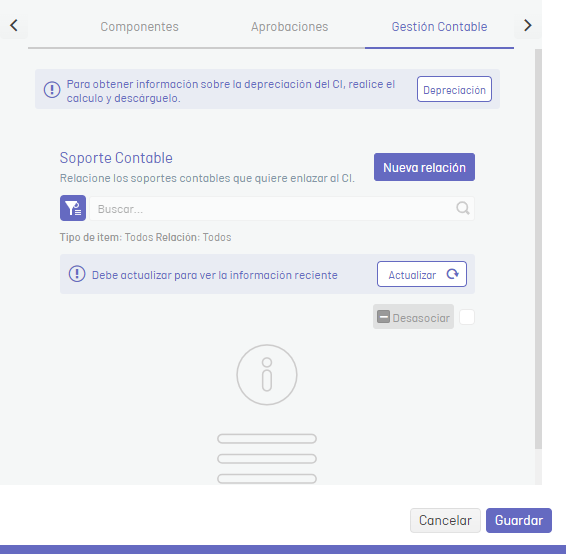Open the filter options icon beside search

point(73,208)
